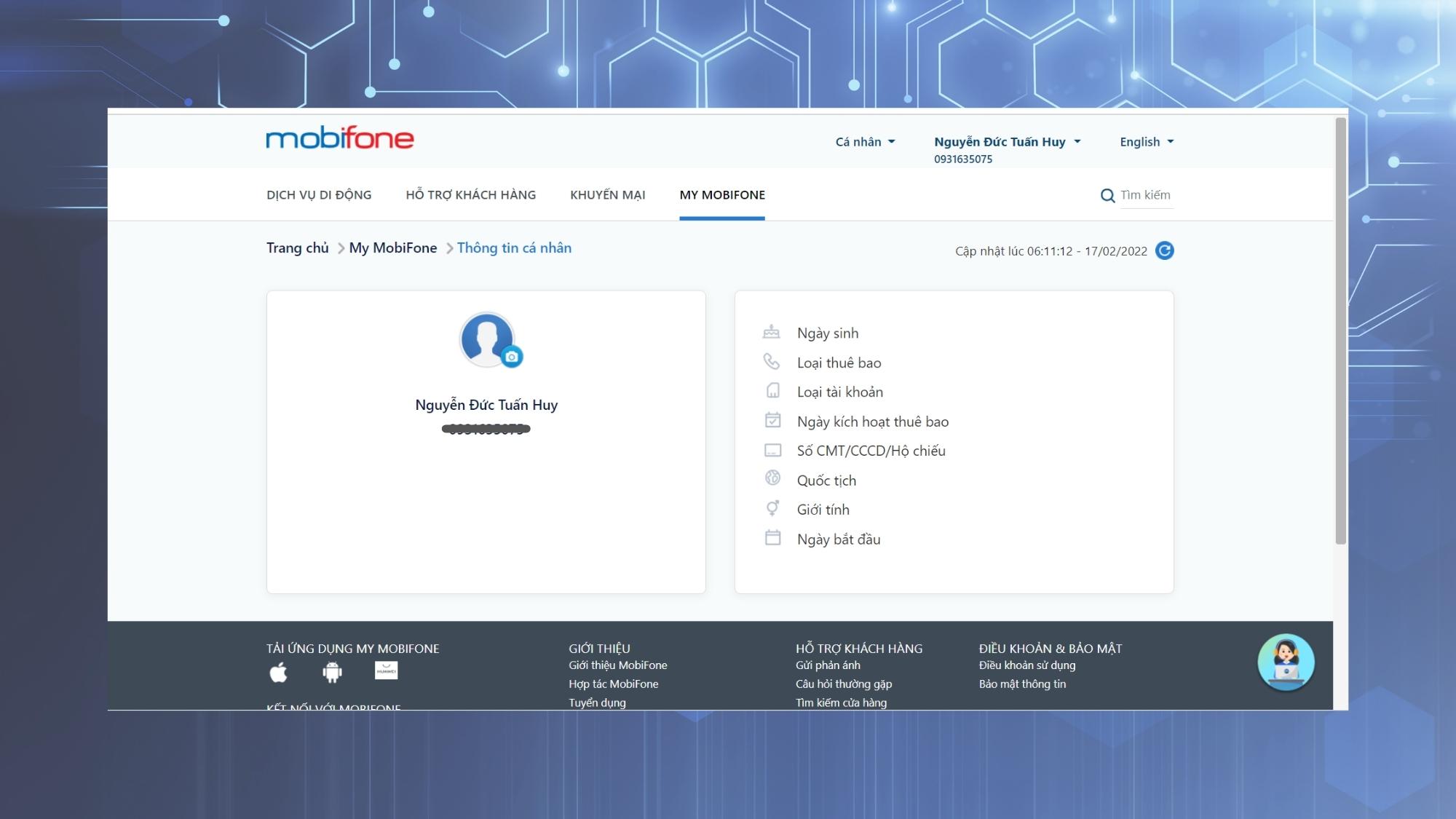
Task: Open Hợp tác MobiFone footer link
Action: (x=613, y=684)
